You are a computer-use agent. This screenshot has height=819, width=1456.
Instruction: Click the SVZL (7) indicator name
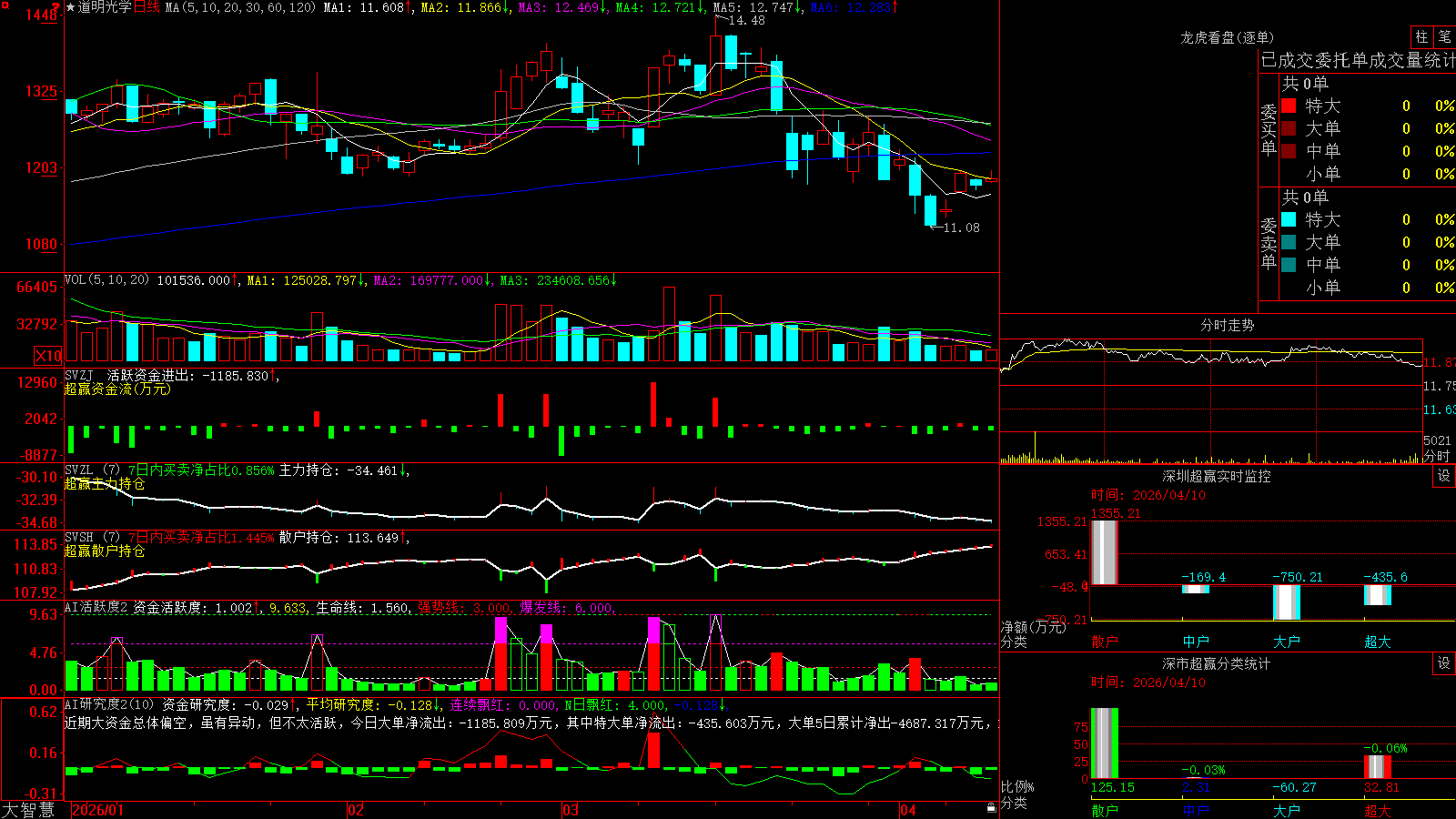click(92, 470)
